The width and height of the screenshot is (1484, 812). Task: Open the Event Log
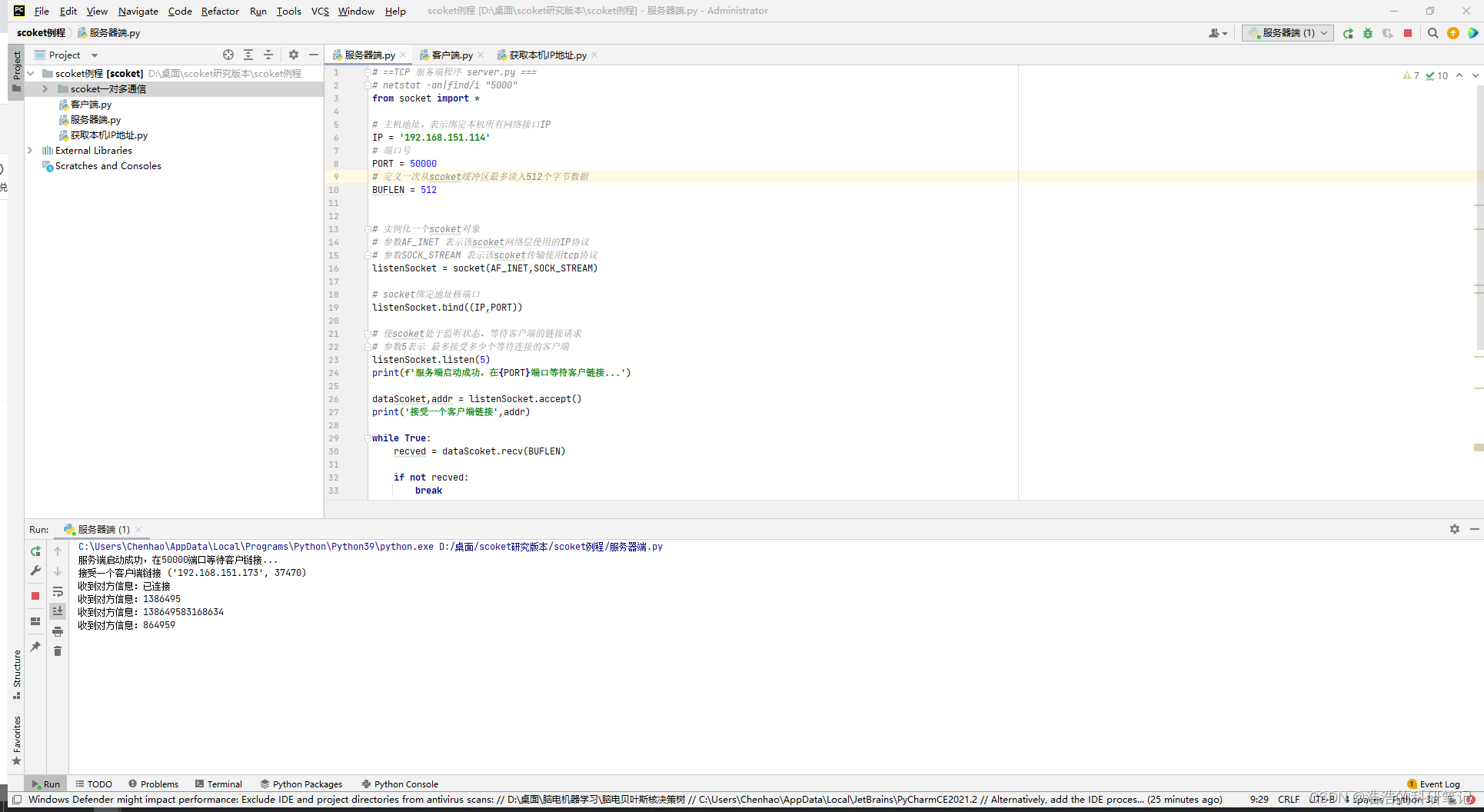(x=1434, y=784)
